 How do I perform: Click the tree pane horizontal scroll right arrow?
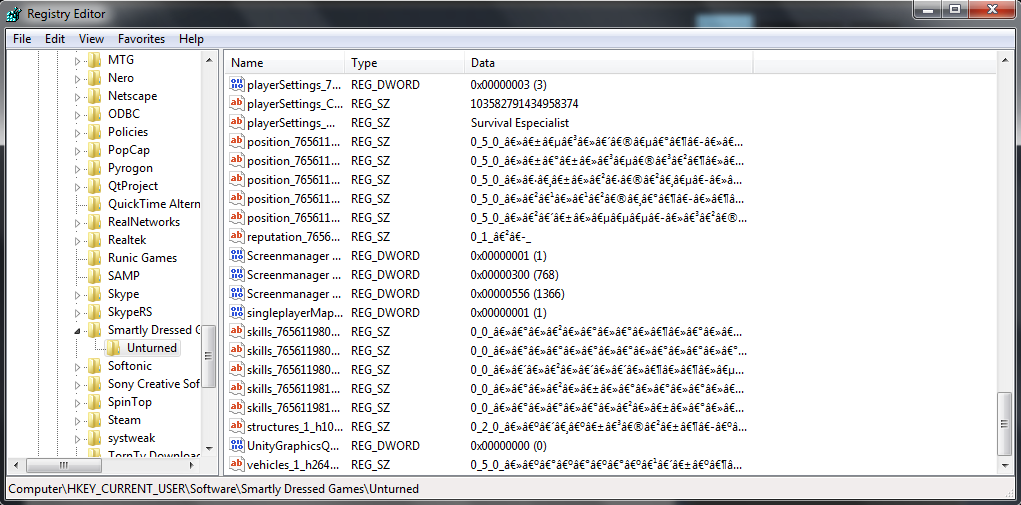click(192, 465)
